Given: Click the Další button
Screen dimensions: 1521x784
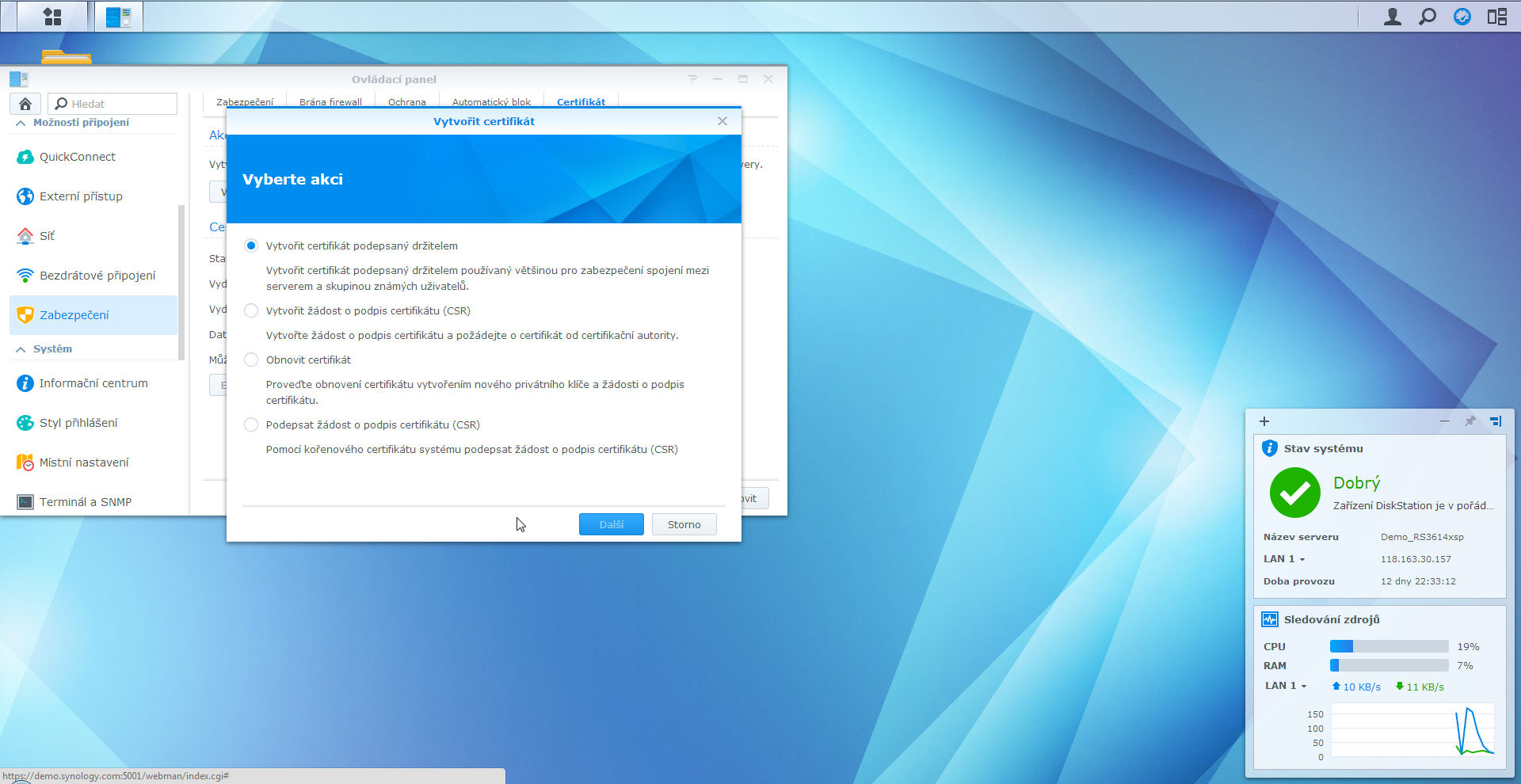Looking at the screenshot, I should click(x=611, y=524).
